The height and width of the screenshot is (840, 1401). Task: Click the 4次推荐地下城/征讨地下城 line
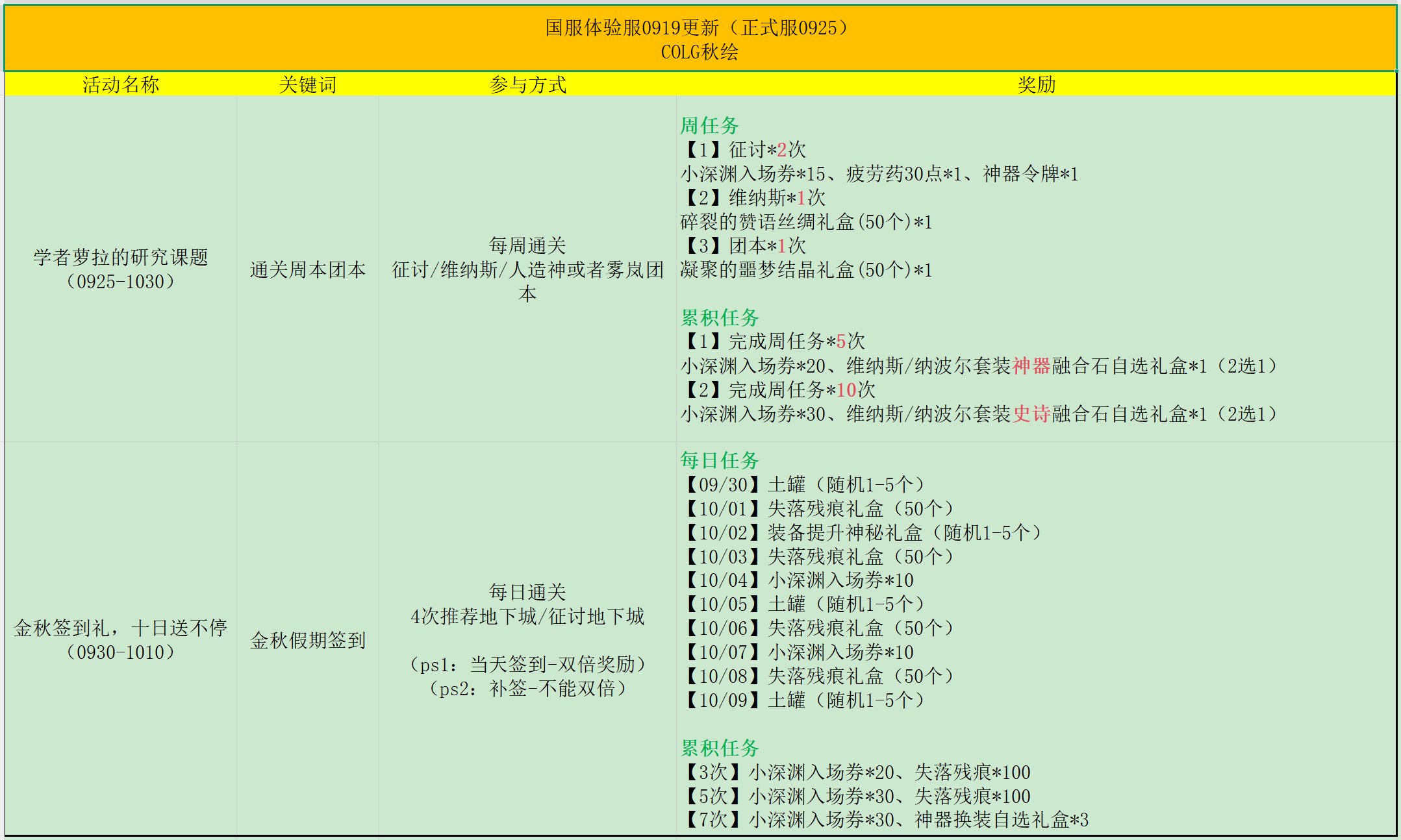click(527, 616)
